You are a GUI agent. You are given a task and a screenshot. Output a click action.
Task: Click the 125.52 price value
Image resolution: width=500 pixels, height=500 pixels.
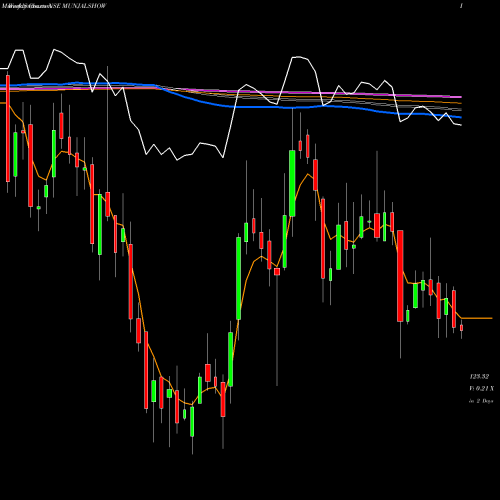[479, 377]
